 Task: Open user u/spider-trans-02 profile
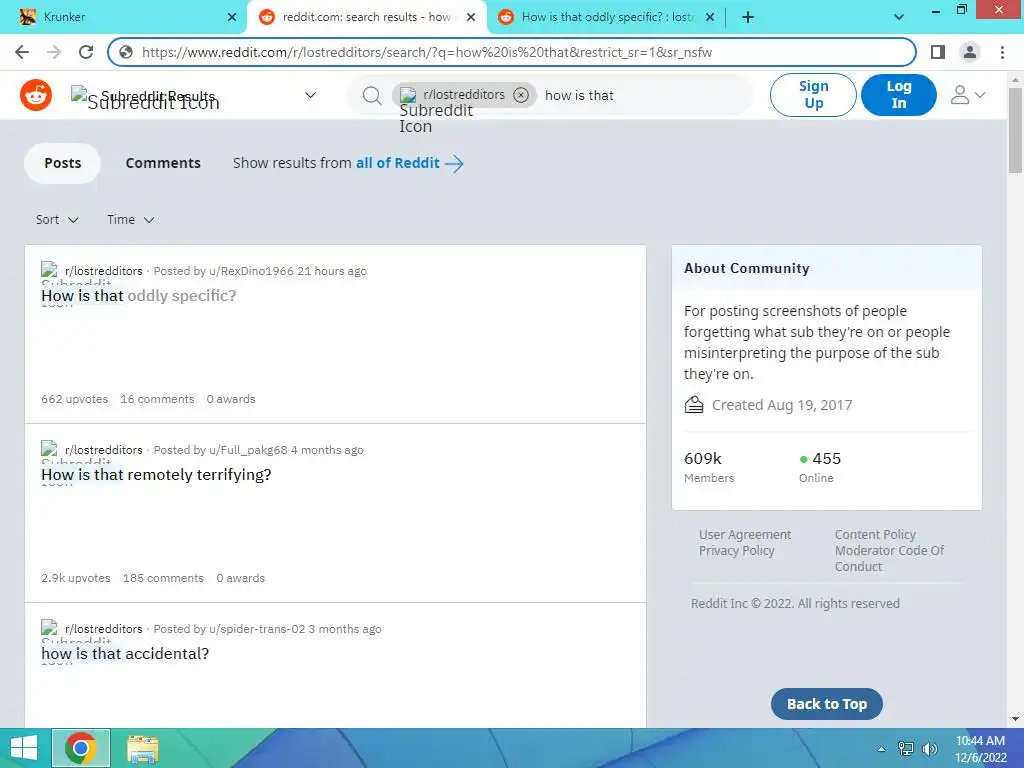pos(257,629)
